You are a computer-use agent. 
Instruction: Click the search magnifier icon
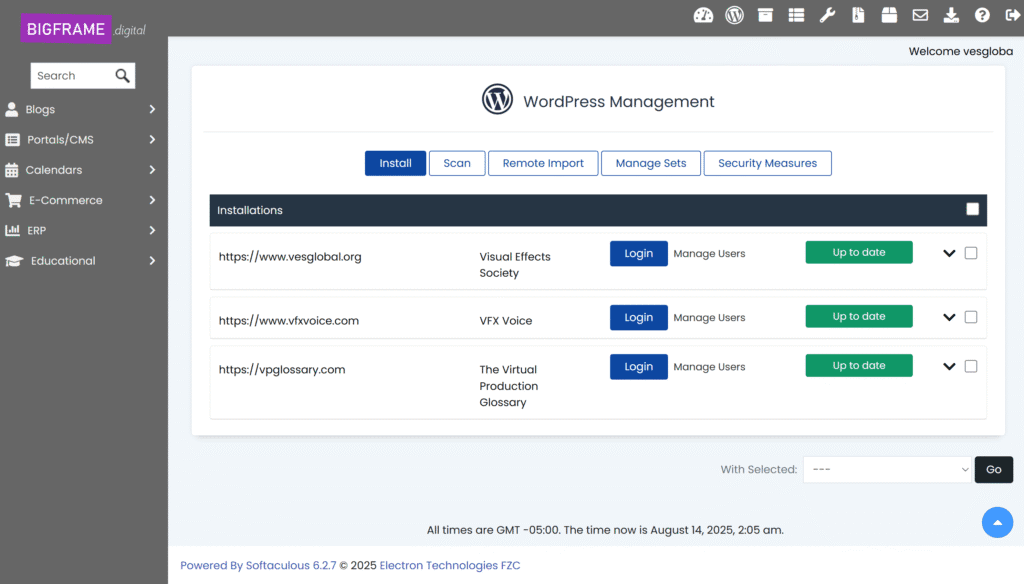point(122,76)
